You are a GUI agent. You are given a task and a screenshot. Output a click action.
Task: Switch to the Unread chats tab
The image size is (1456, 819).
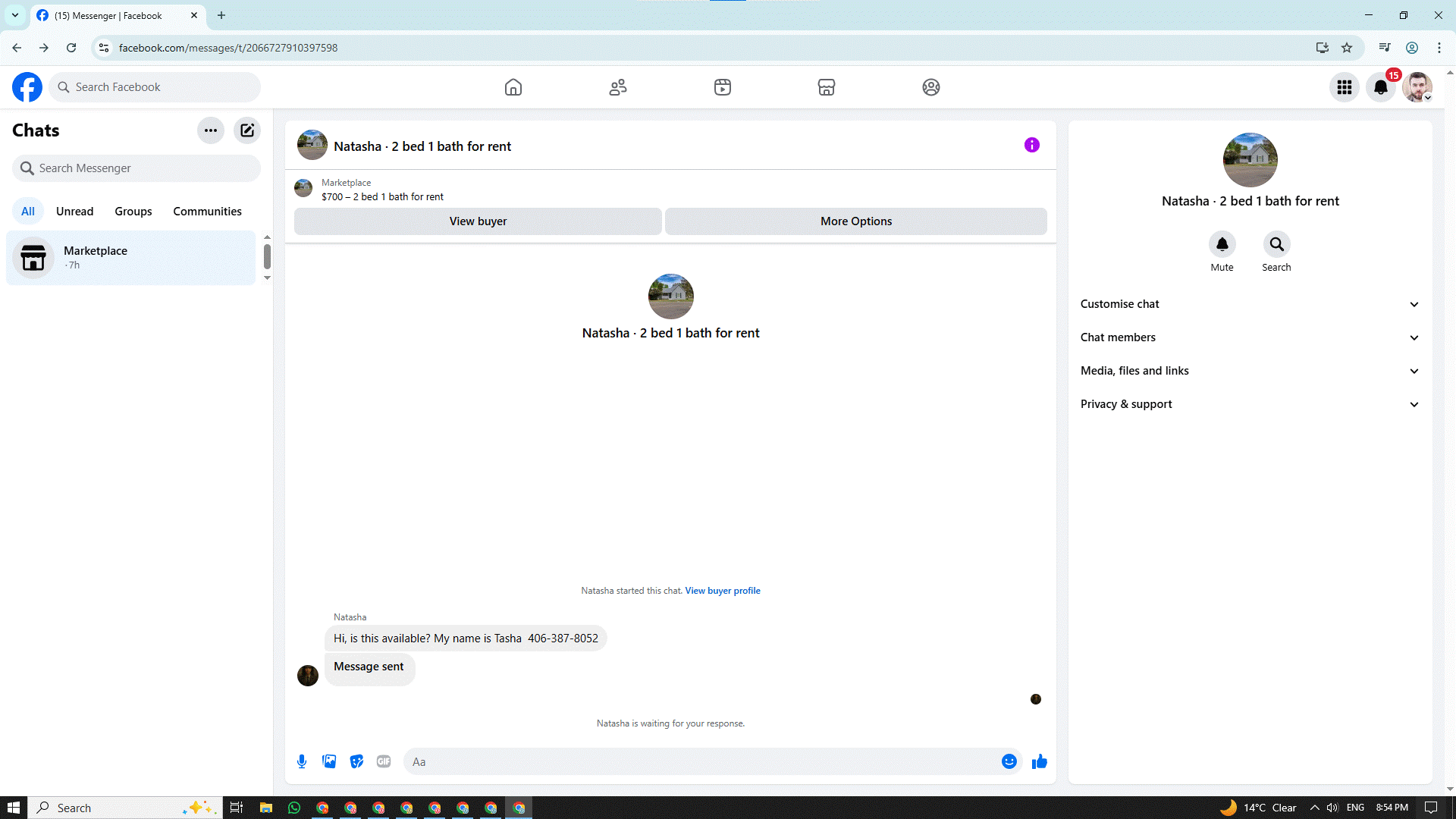click(74, 212)
